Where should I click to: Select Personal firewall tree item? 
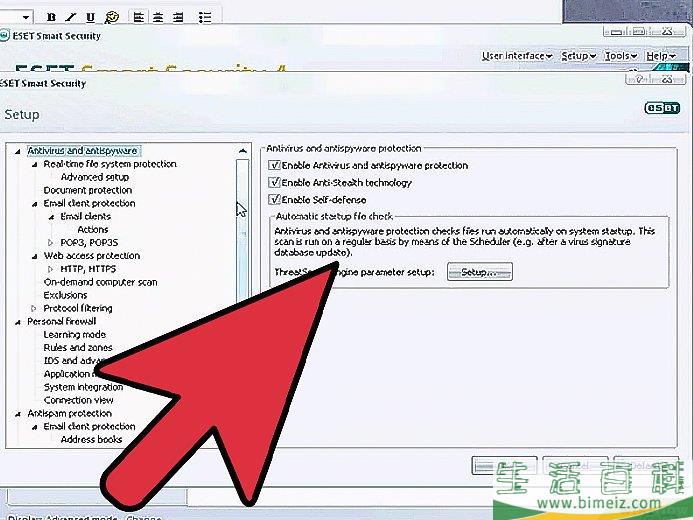[61, 321]
